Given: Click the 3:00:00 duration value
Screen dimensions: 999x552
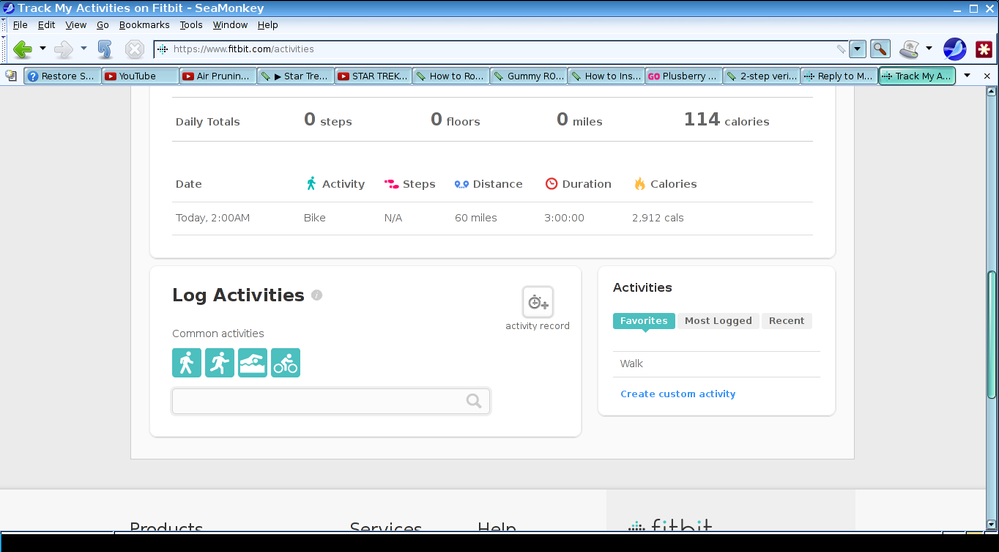Looking at the screenshot, I should (564, 218).
